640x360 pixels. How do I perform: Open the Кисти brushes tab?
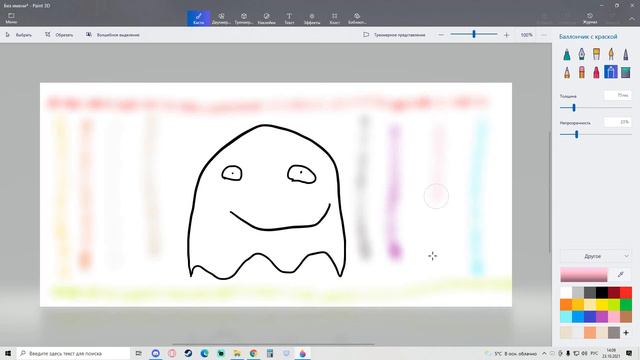199,18
